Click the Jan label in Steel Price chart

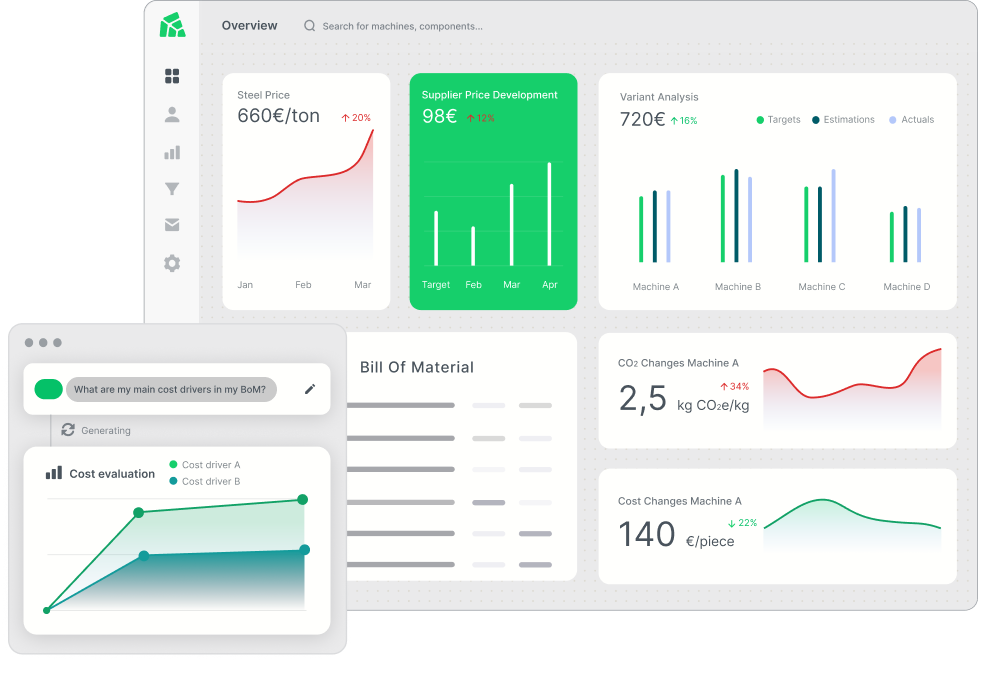point(245,285)
